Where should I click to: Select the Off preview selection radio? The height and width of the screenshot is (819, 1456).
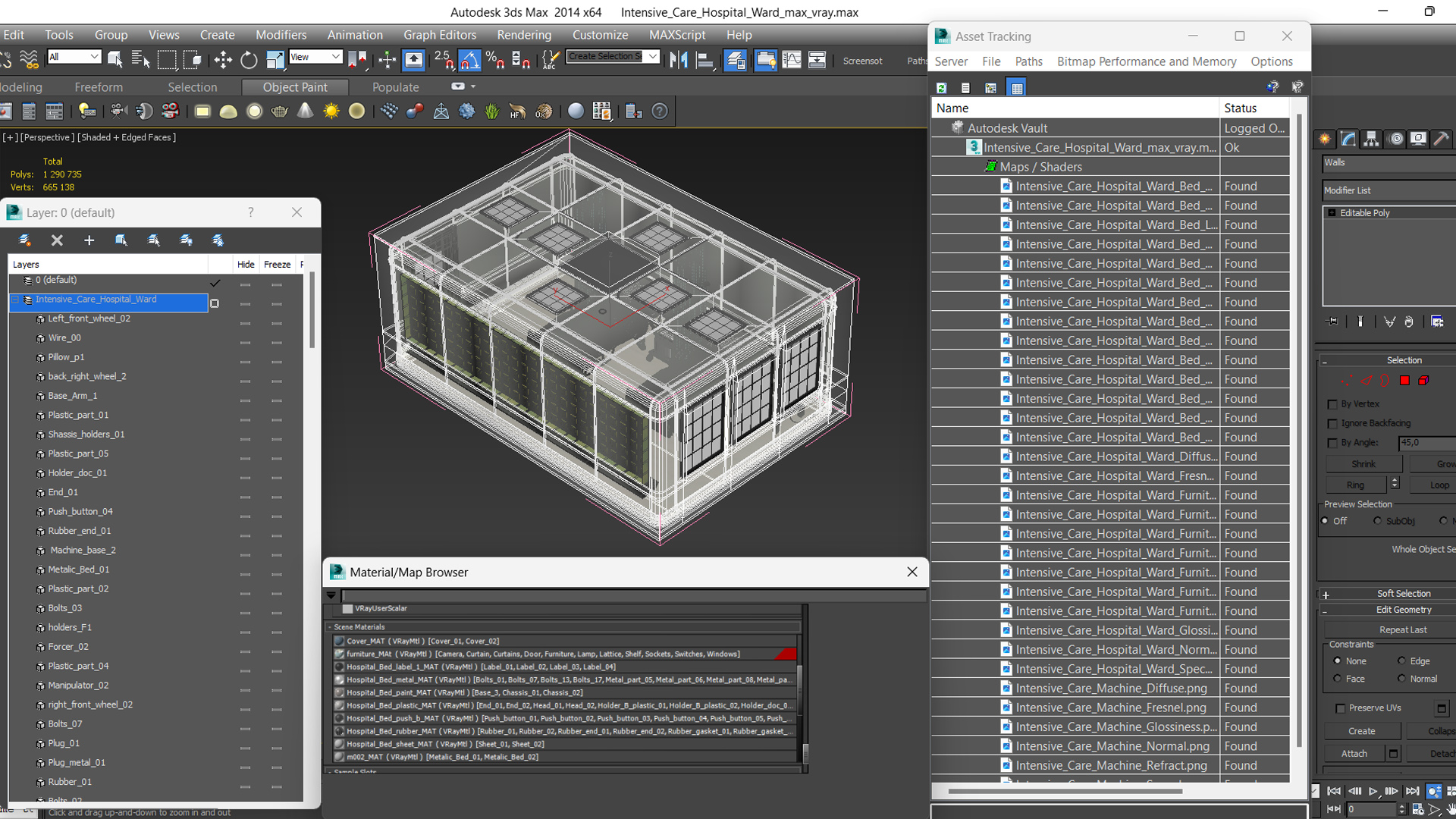tap(1326, 521)
